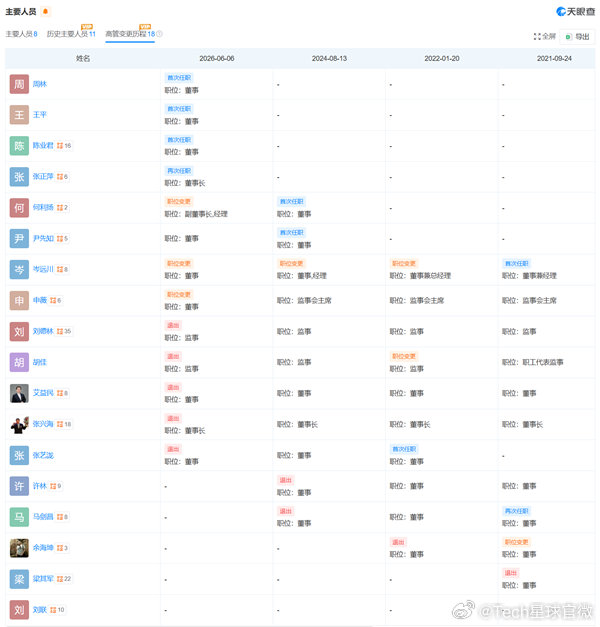The height and width of the screenshot is (627, 600).
Task: Click 职位: 职工代表监事 cell in 胡 row
Action: tap(532, 362)
